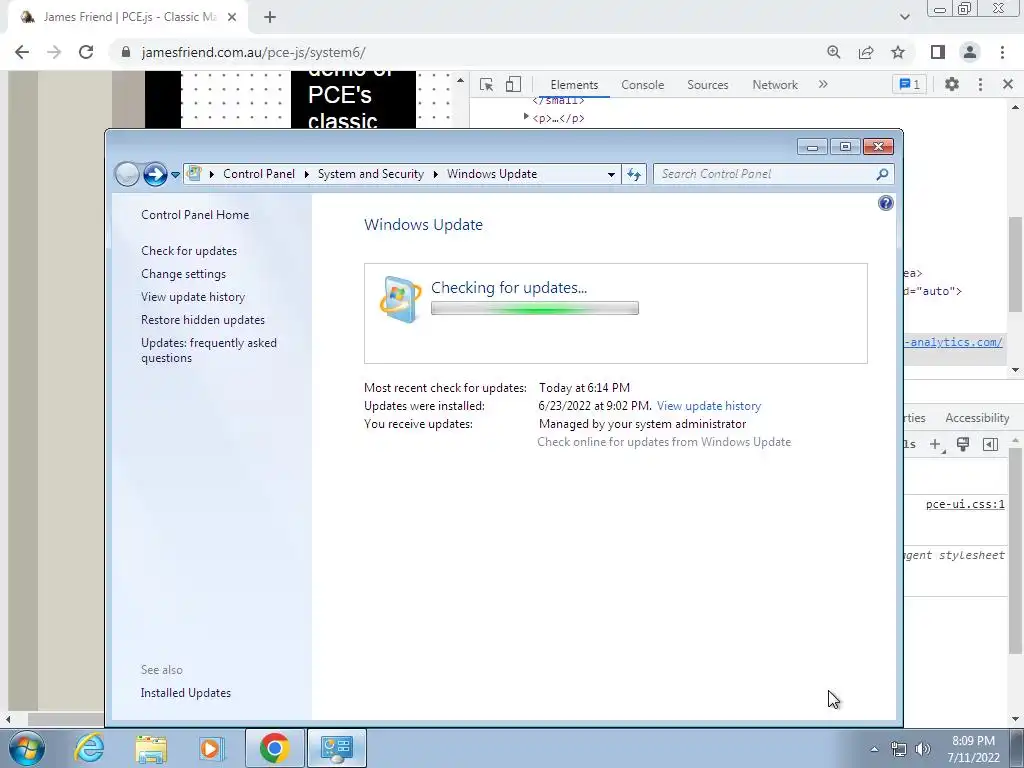Viewport: 1024px width, 768px height.
Task: Click the zoom magnifier icon in address bar
Action: click(x=834, y=52)
